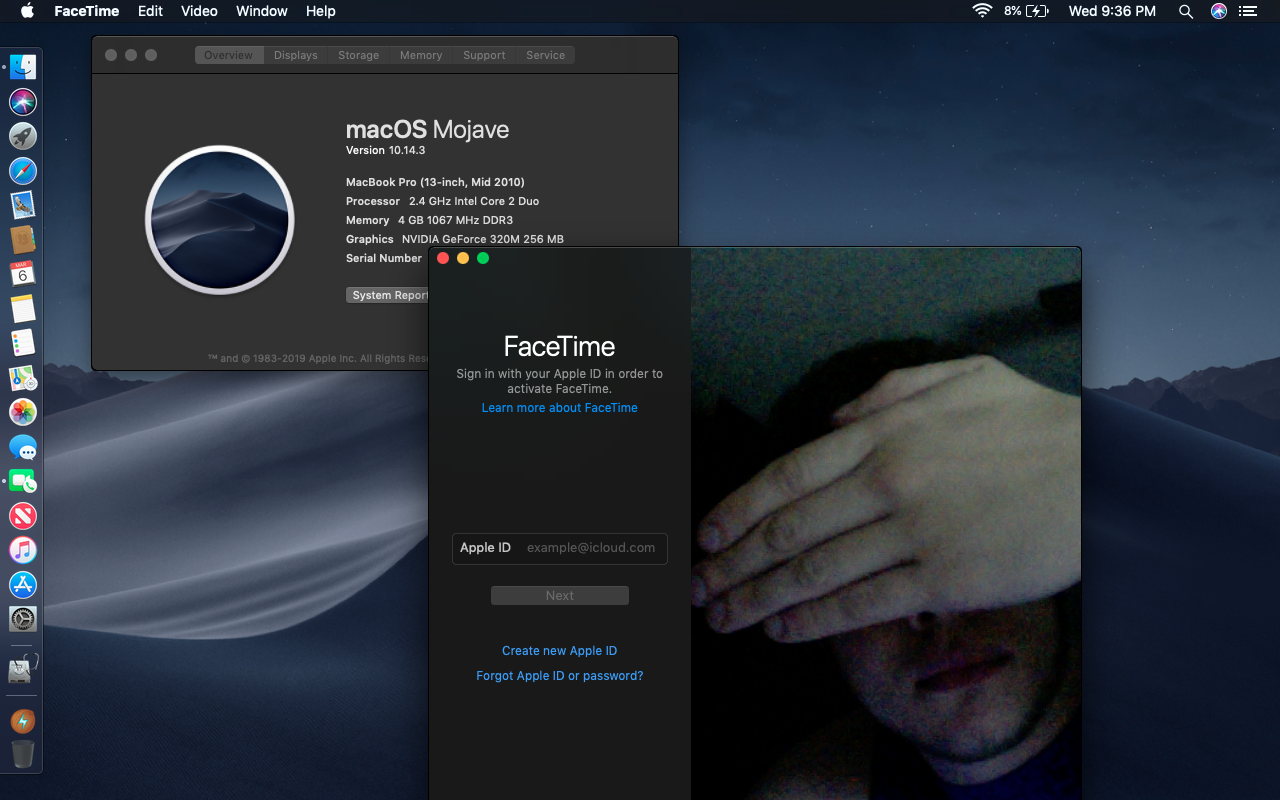Open iTunes music icon in dock
This screenshot has width=1280, height=800.
point(23,550)
